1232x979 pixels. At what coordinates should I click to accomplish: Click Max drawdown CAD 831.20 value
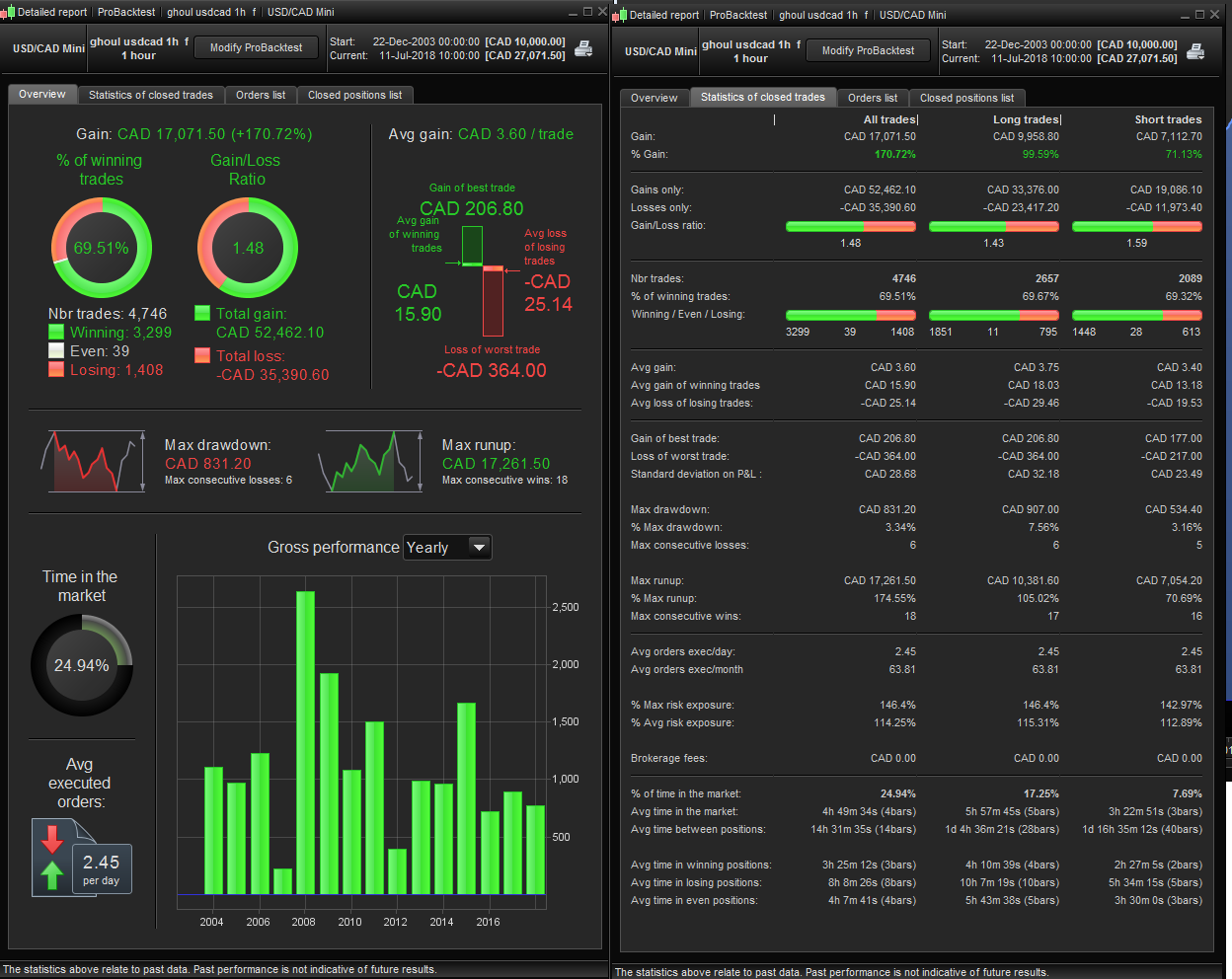208,464
